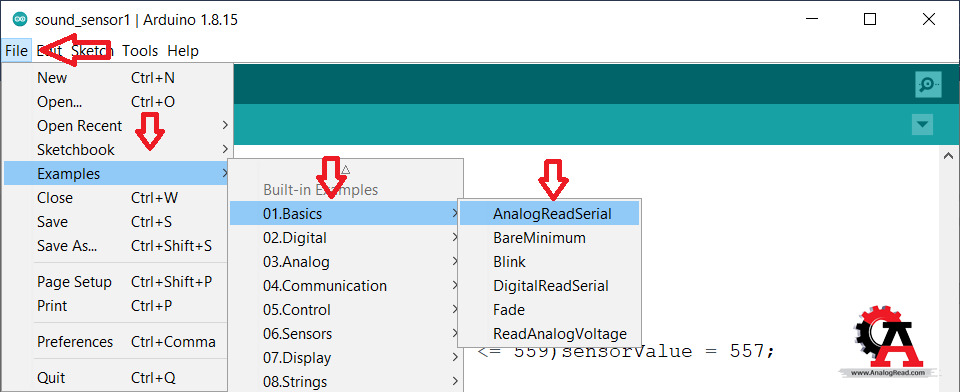Click the scroll-up triangle in Examples submenu
The image size is (960, 392).
pos(345,170)
